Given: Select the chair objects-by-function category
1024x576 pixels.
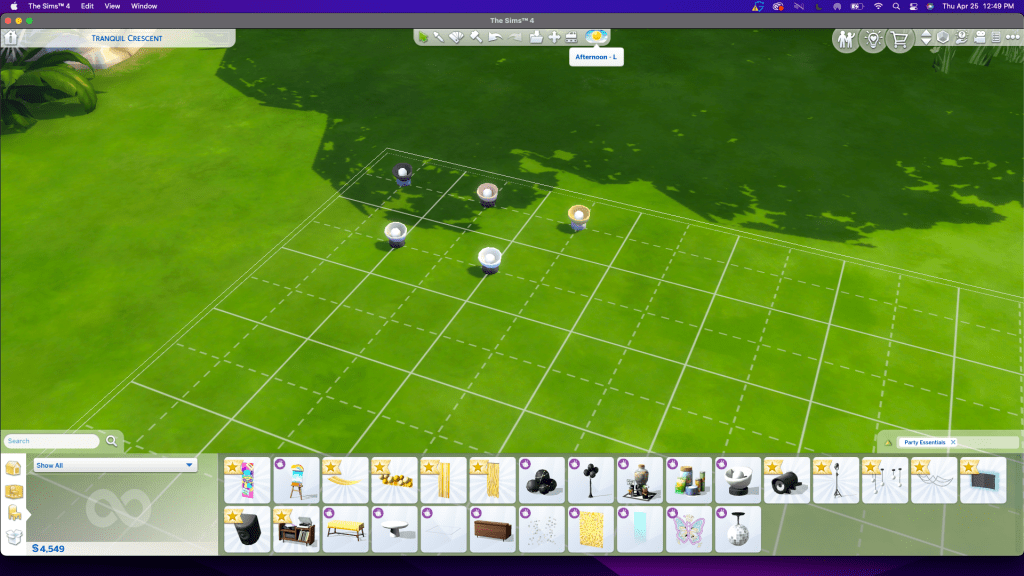Looking at the screenshot, I should pyautogui.click(x=14, y=513).
